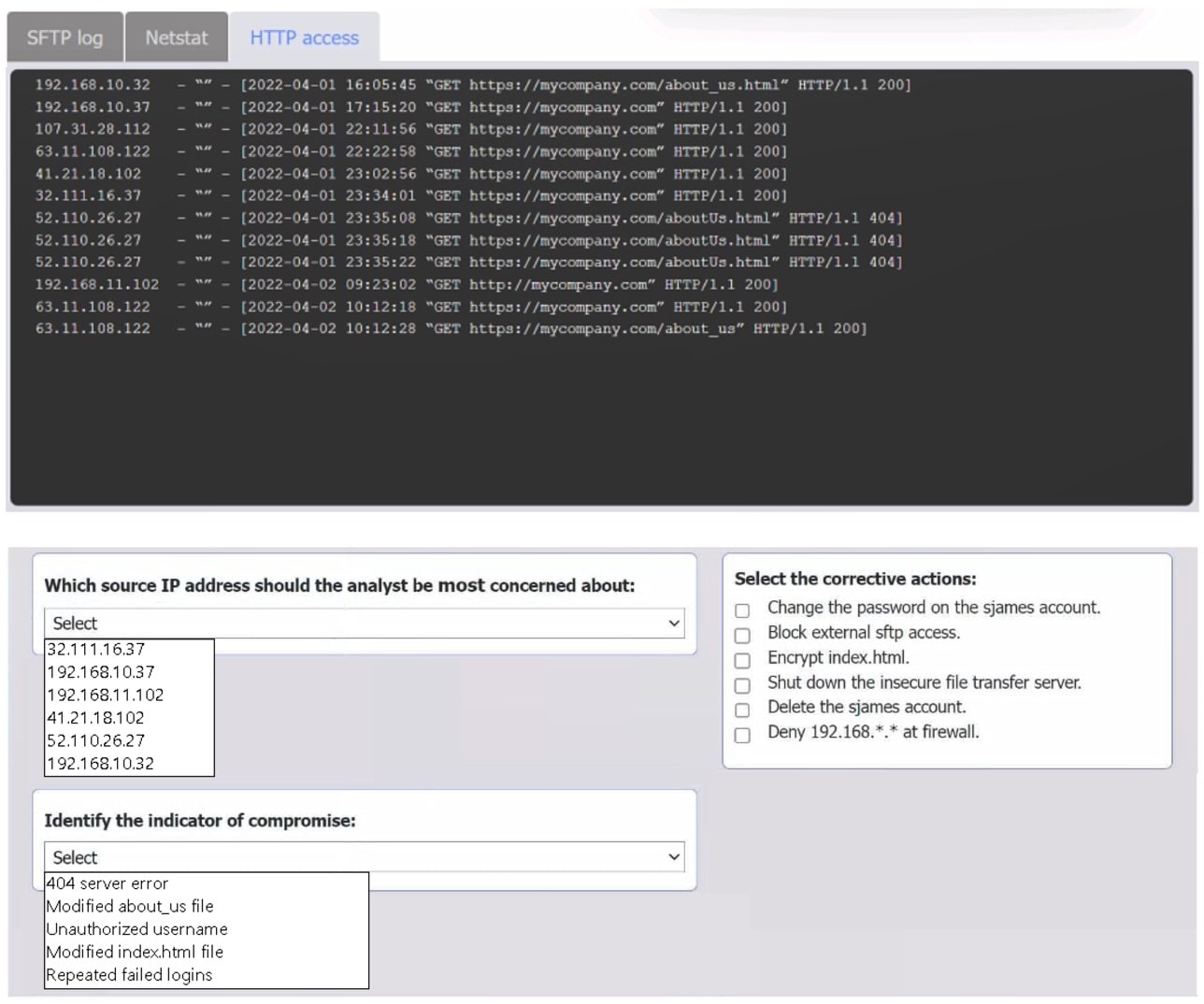The width and height of the screenshot is (1204, 1004).
Task: Enable the 'Encrypt index.html' corrective action
Action: tap(742, 660)
